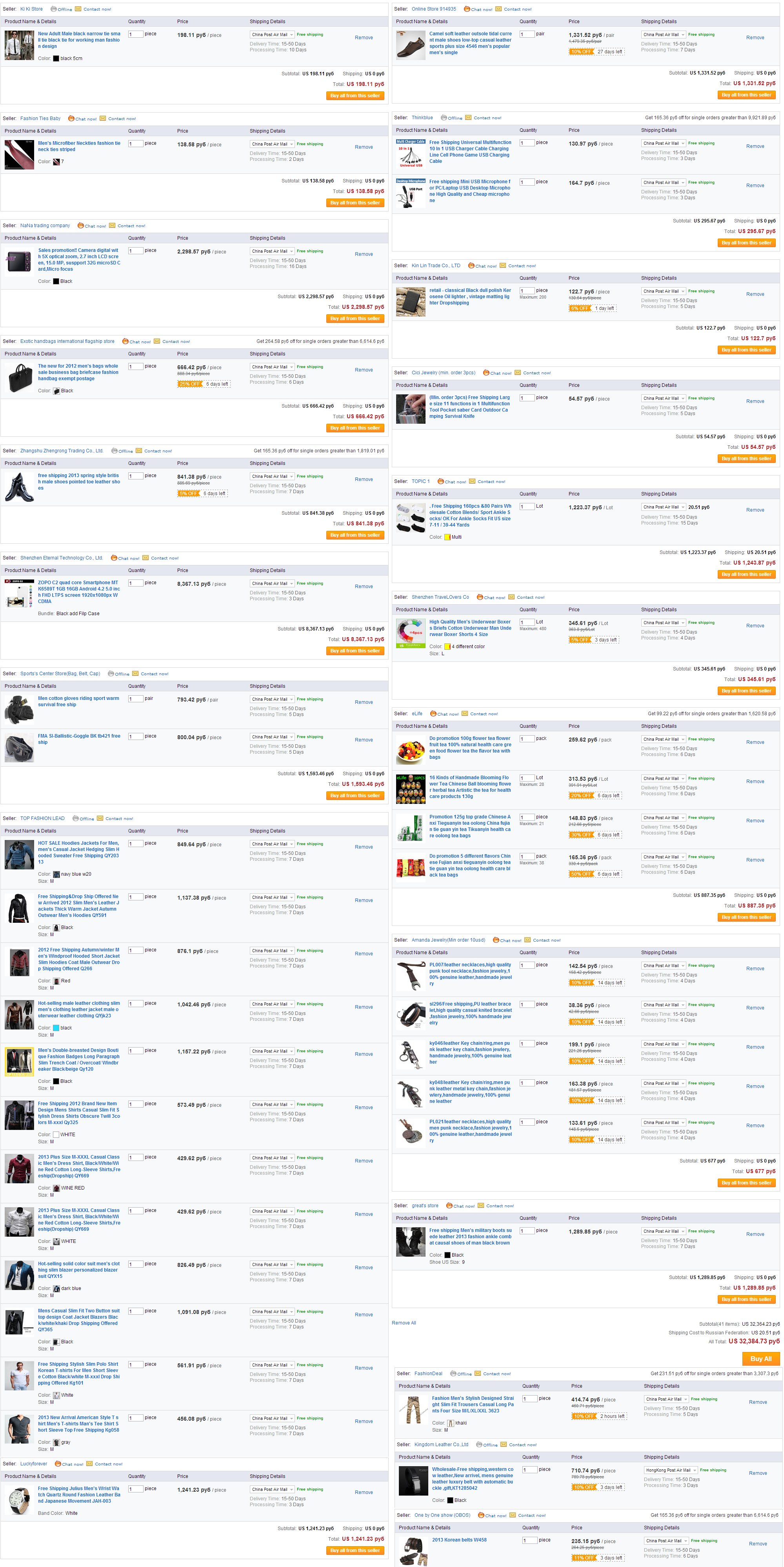The height and width of the screenshot is (1567, 784).
Task: Click the contact envelope icon for great's store
Action: (x=481, y=1206)
